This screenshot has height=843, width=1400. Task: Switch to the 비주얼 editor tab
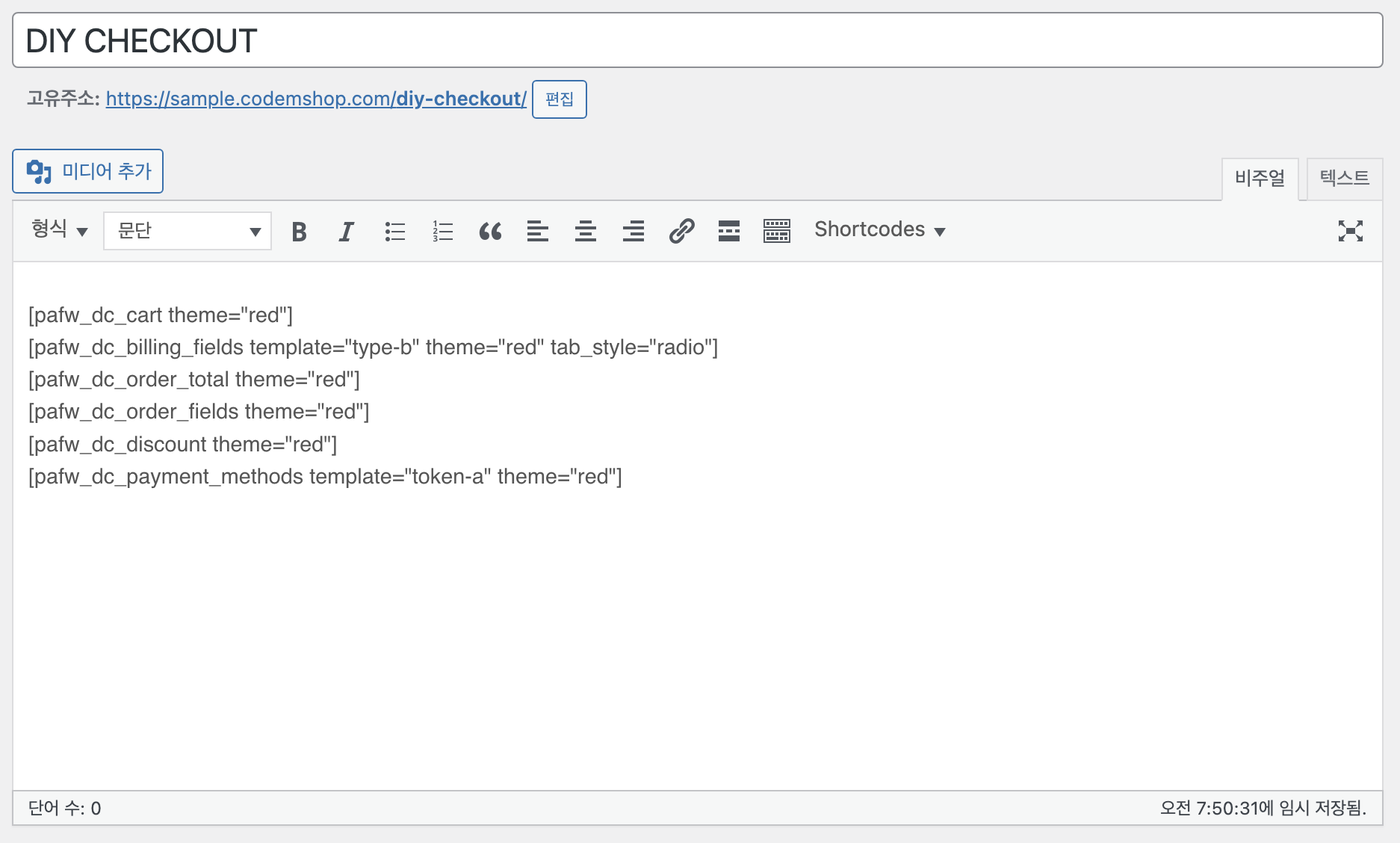pos(1260,179)
